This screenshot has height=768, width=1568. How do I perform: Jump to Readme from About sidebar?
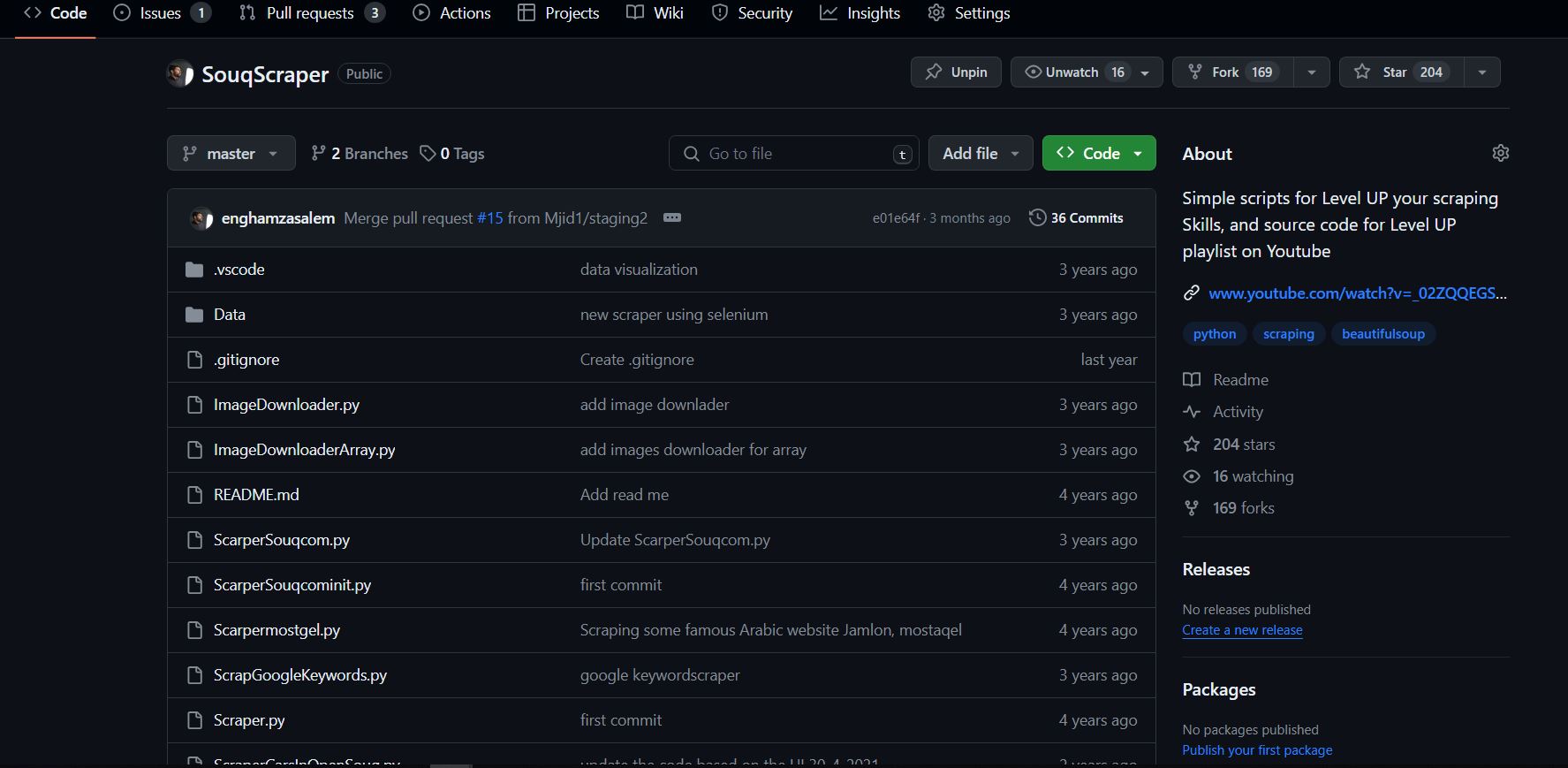tap(1240, 380)
